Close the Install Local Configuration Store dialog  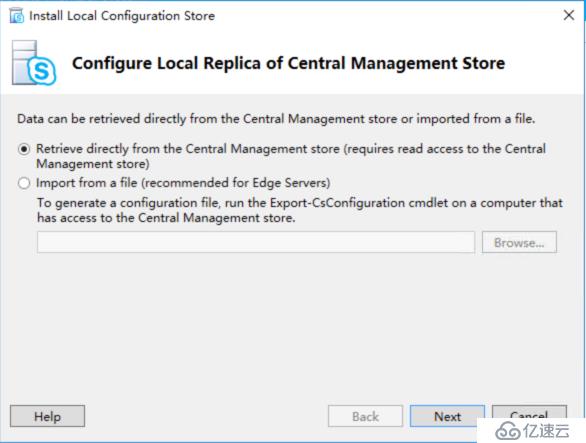[569, 15]
